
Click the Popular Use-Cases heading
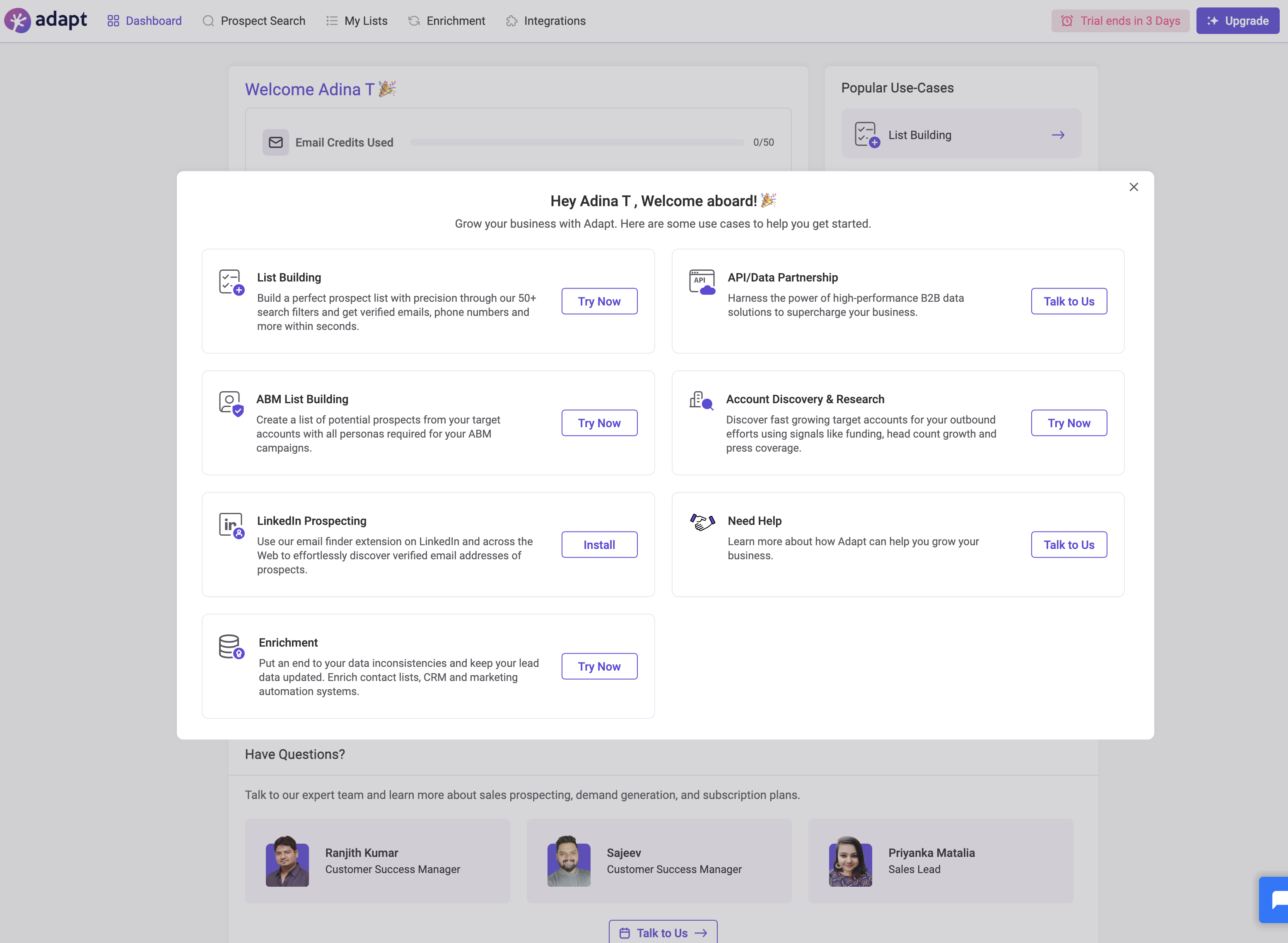tap(897, 87)
